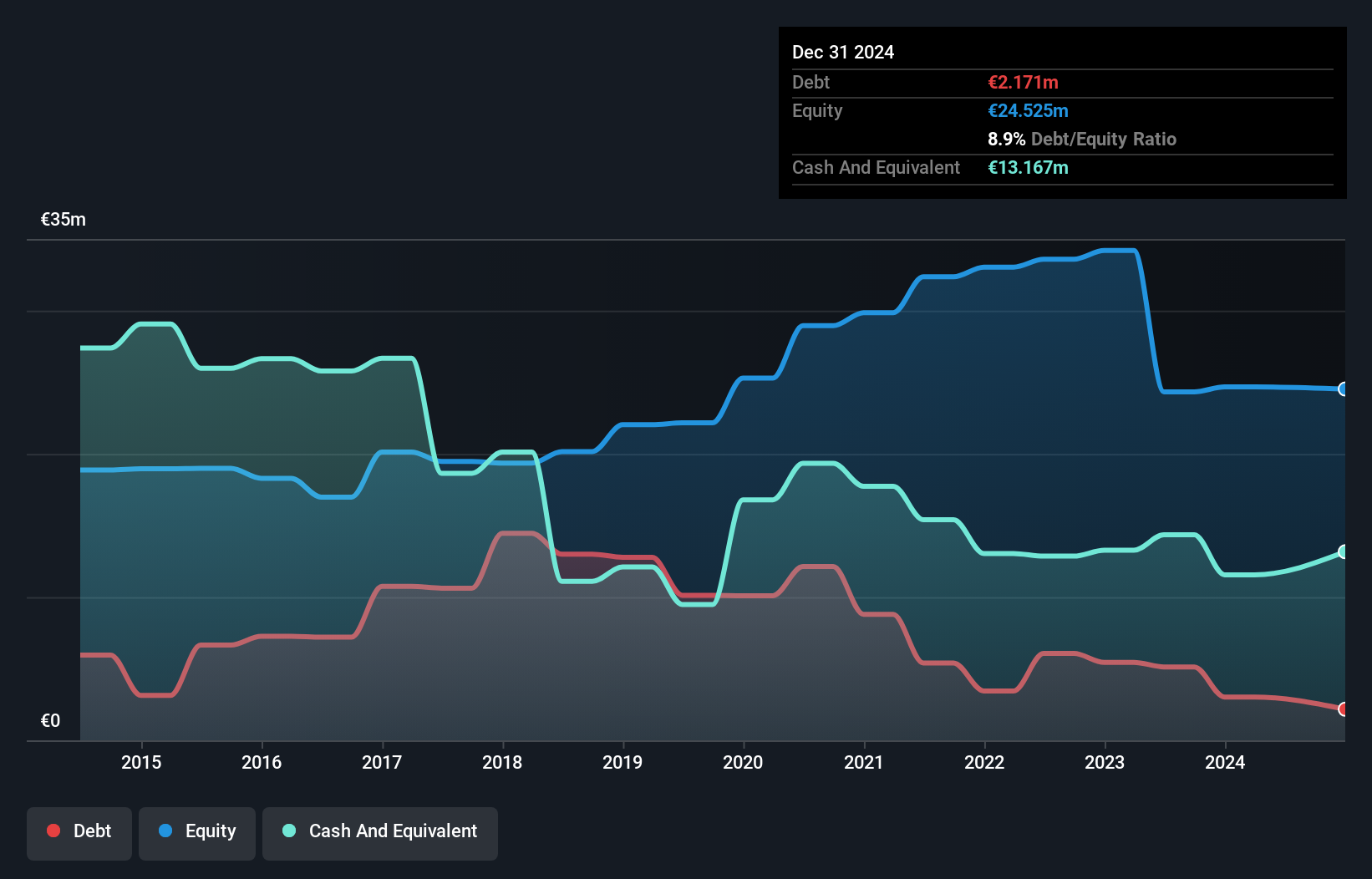The height and width of the screenshot is (879, 1372).
Task: Toggle Cash And Equivalent legend
Action: click(379, 833)
